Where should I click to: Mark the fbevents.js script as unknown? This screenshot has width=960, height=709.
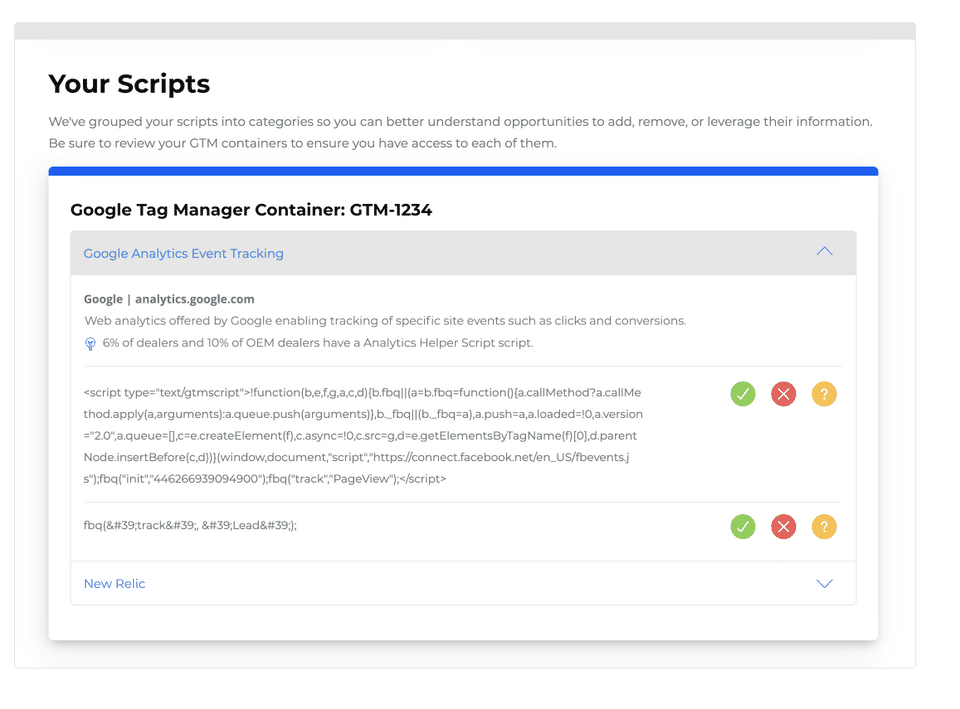point(824,394)
